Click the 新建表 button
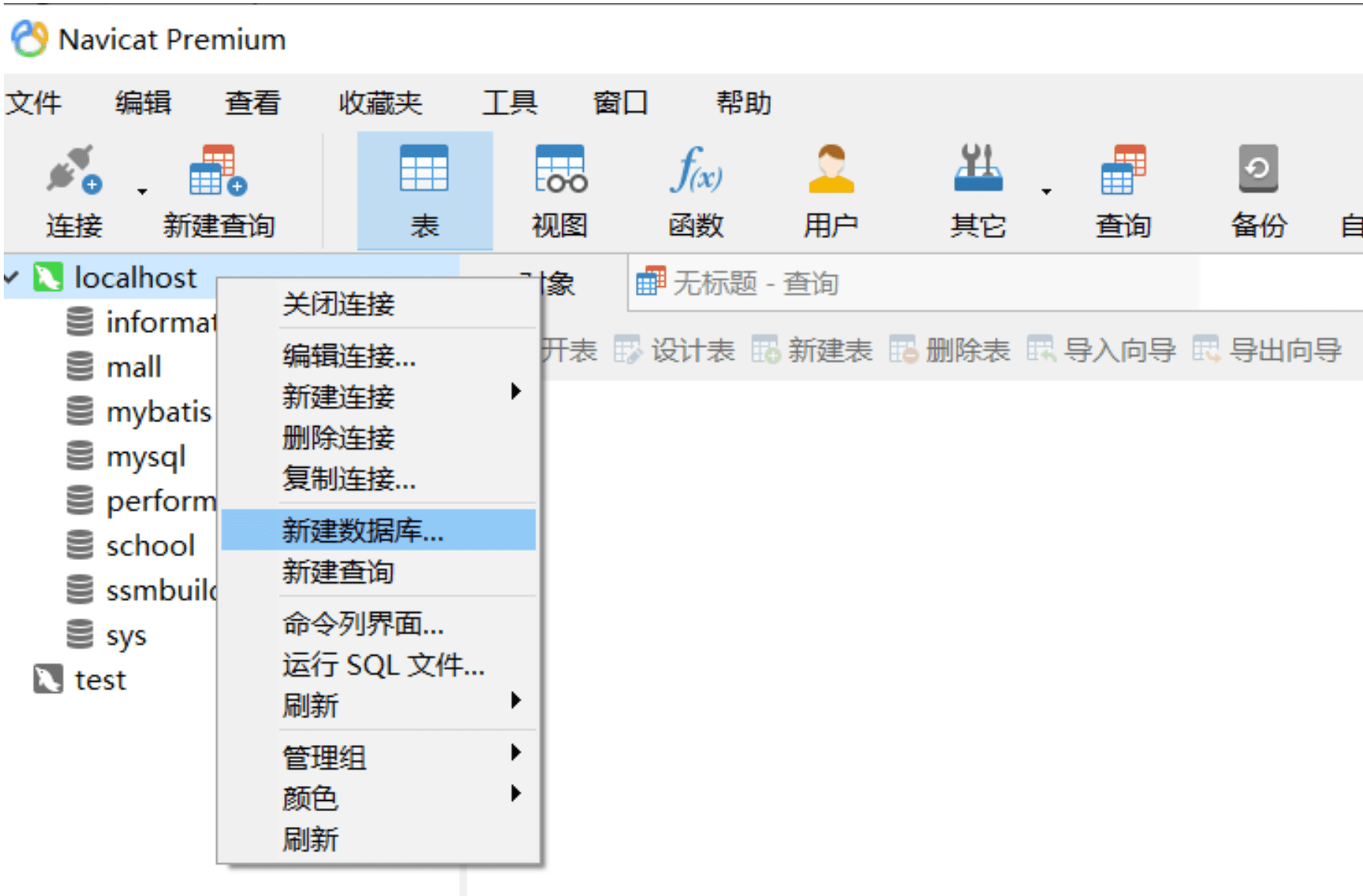This screenshot has width=1363, height=896. 811,349
